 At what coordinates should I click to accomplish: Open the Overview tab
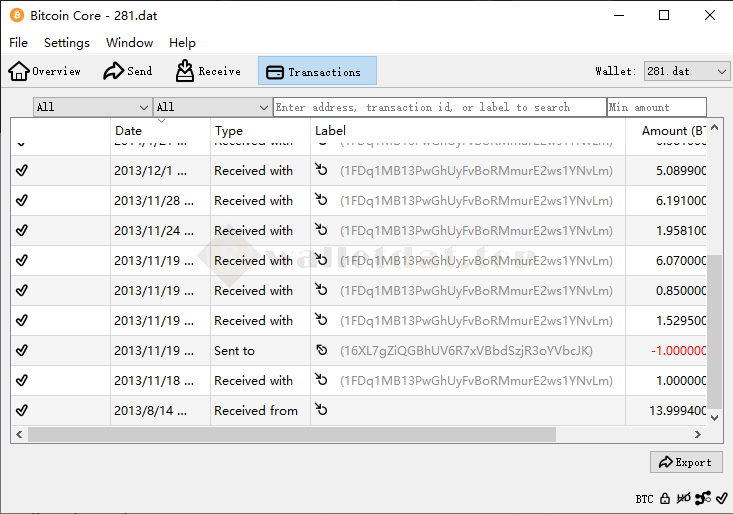tap(45, 71)
